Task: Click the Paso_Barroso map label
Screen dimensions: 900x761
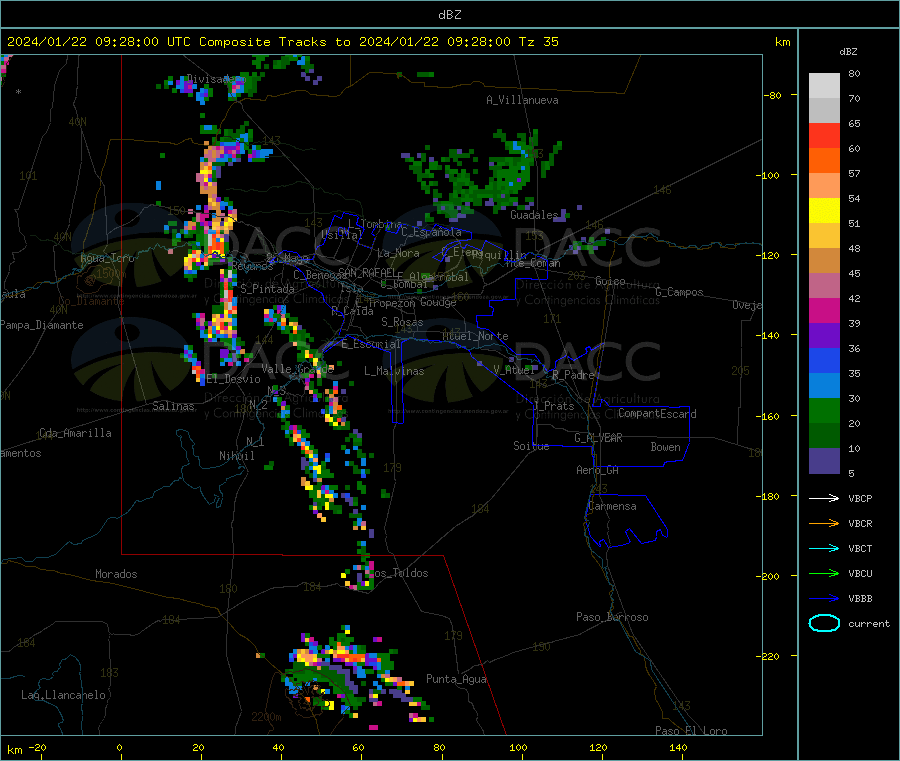Action: pos(612,617)
